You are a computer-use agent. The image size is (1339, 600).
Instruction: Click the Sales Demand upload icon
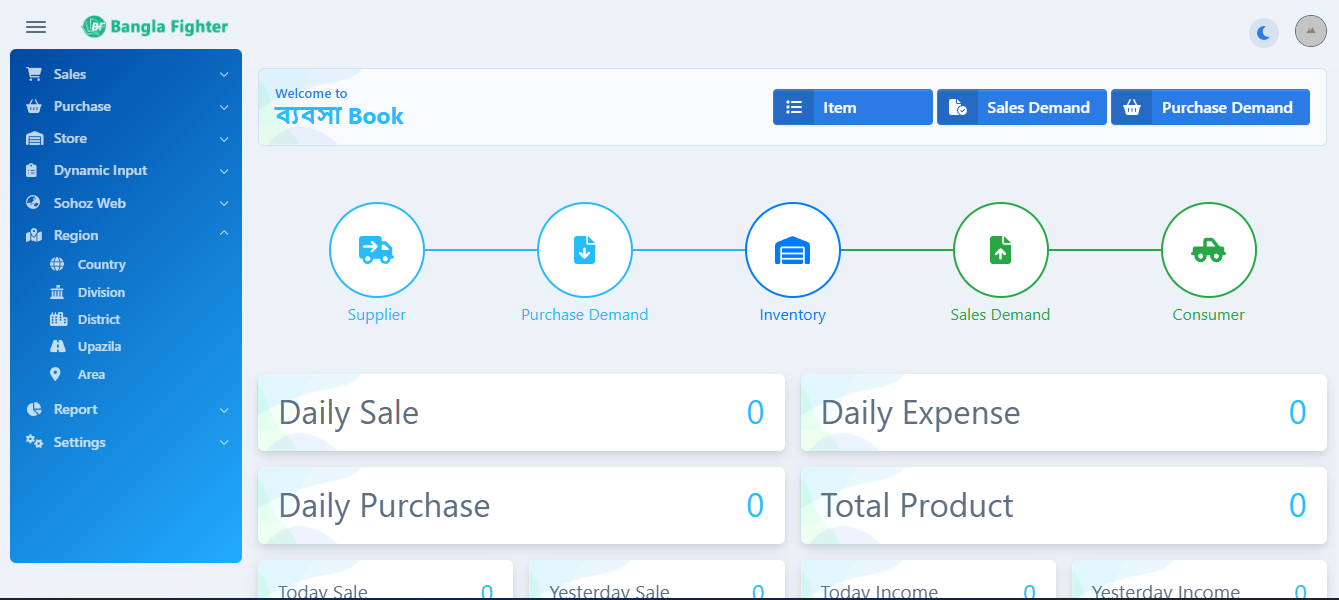point(1000,250)
